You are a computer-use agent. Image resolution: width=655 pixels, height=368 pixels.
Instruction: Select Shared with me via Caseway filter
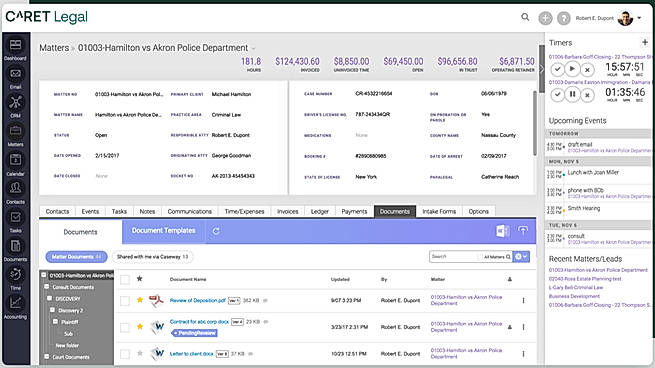[x=152, y=257]
